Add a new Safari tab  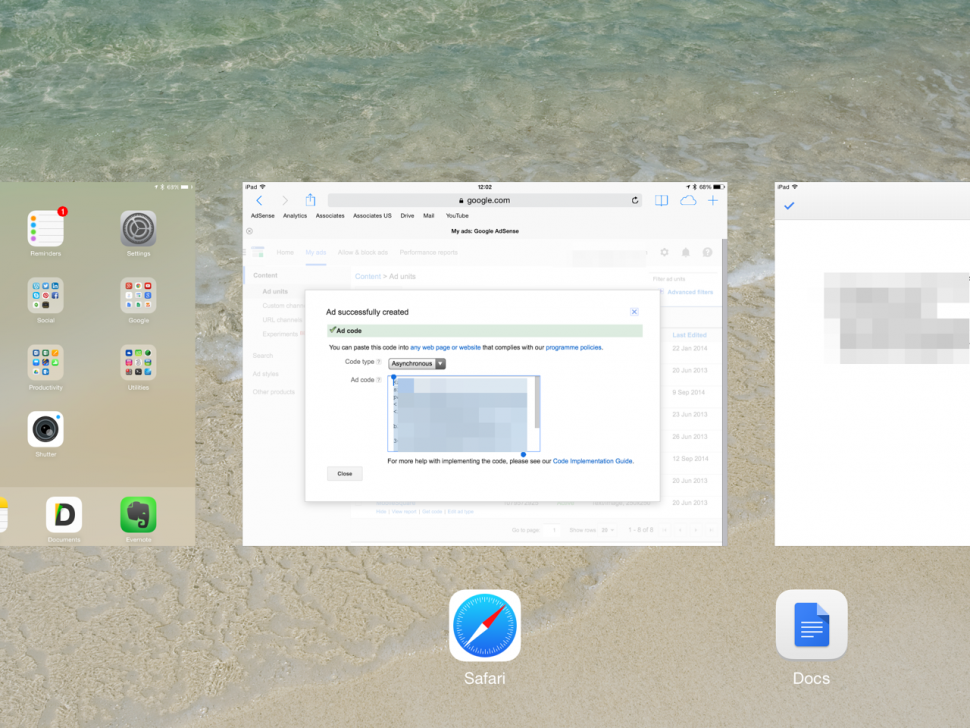pos(713,200)
